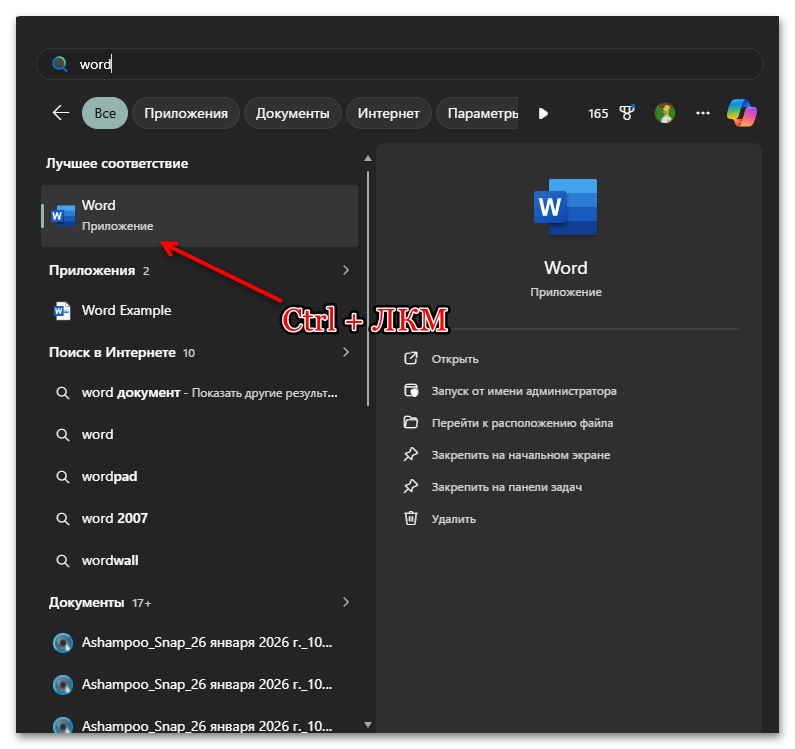Click the second Ashampoo_Snap document's icon
Screen dimensions: 795x749
click(63, 685)
